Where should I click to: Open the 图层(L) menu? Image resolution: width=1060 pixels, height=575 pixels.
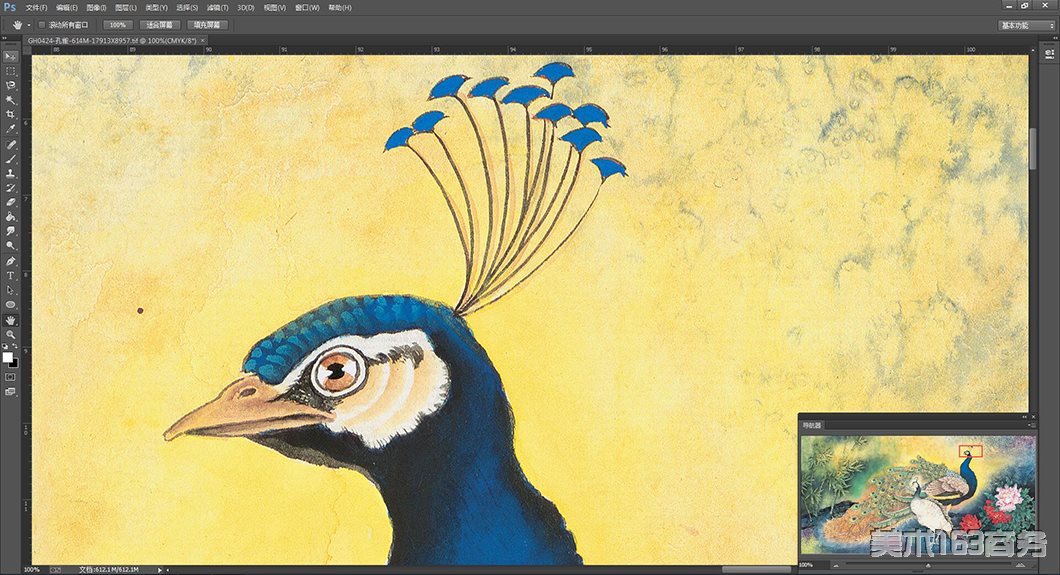126,7
